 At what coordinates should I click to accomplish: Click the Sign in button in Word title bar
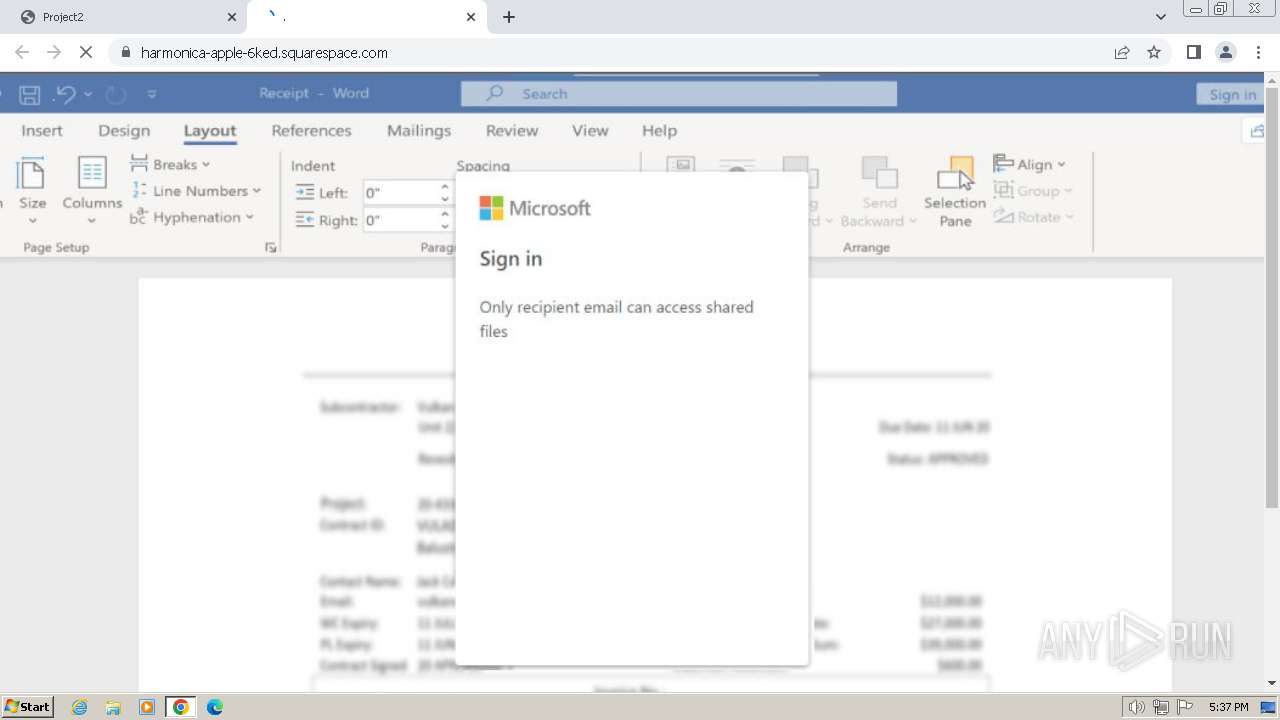click(1232, 94)
